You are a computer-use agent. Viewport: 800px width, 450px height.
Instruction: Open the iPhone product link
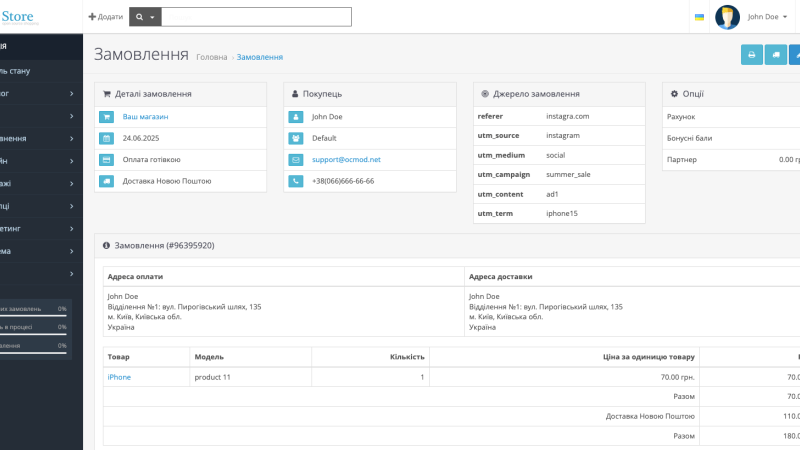pos(119,377)
